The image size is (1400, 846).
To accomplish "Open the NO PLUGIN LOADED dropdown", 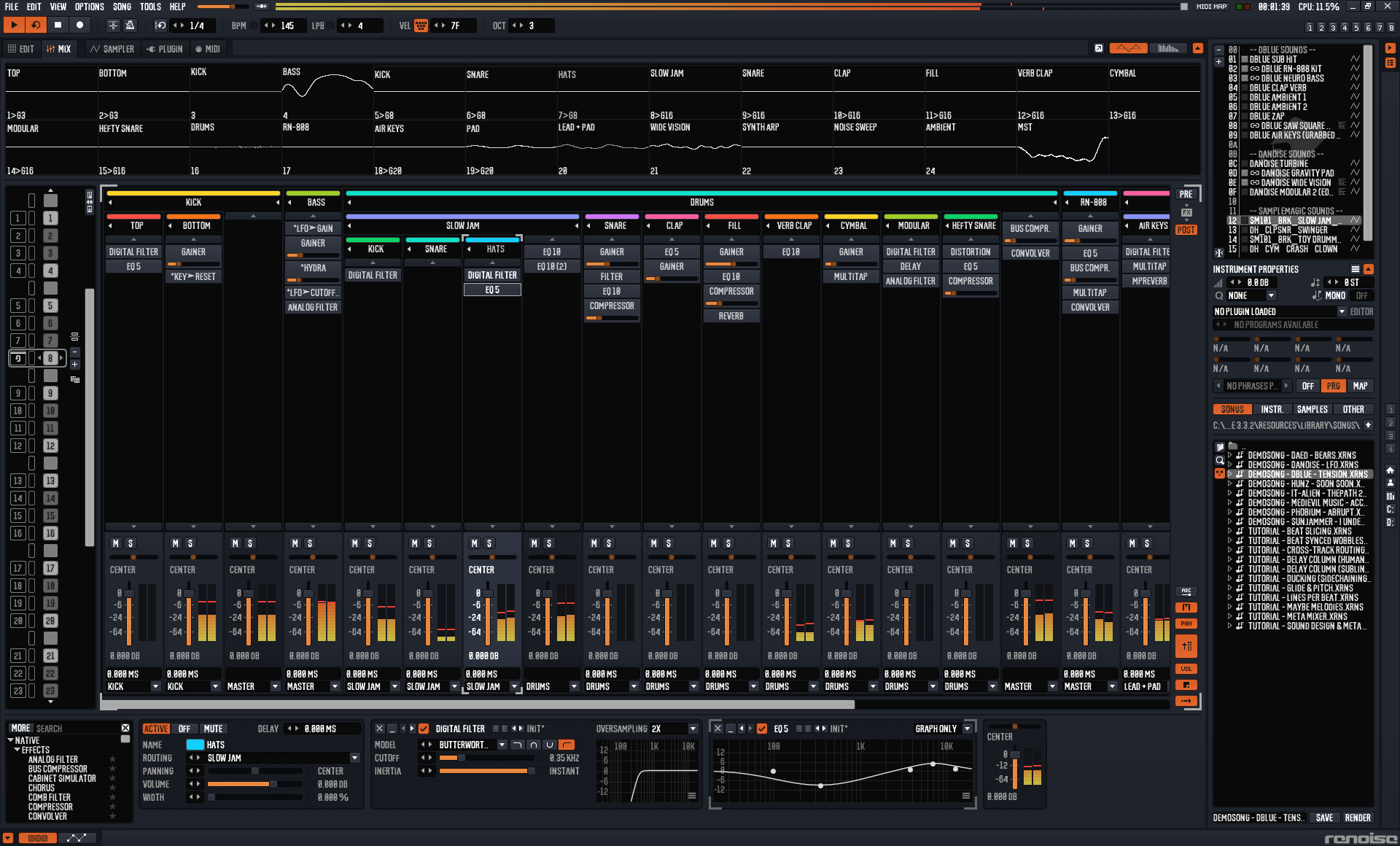I will click(x=1342, y=311).
